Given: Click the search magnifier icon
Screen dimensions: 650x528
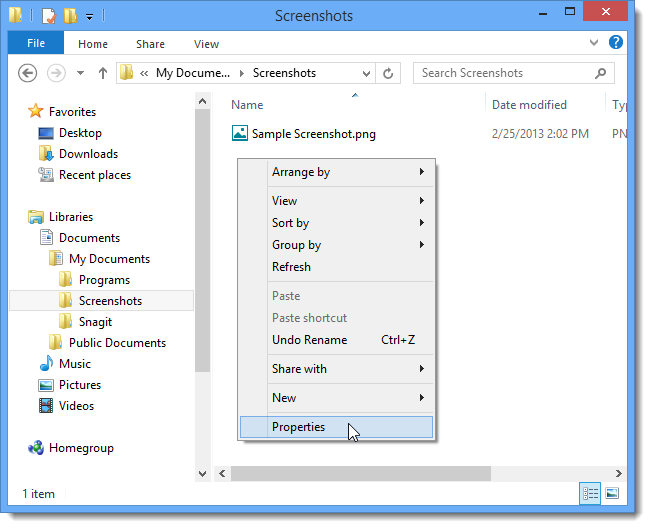Looking at the screenshot, I should (600, 73).
